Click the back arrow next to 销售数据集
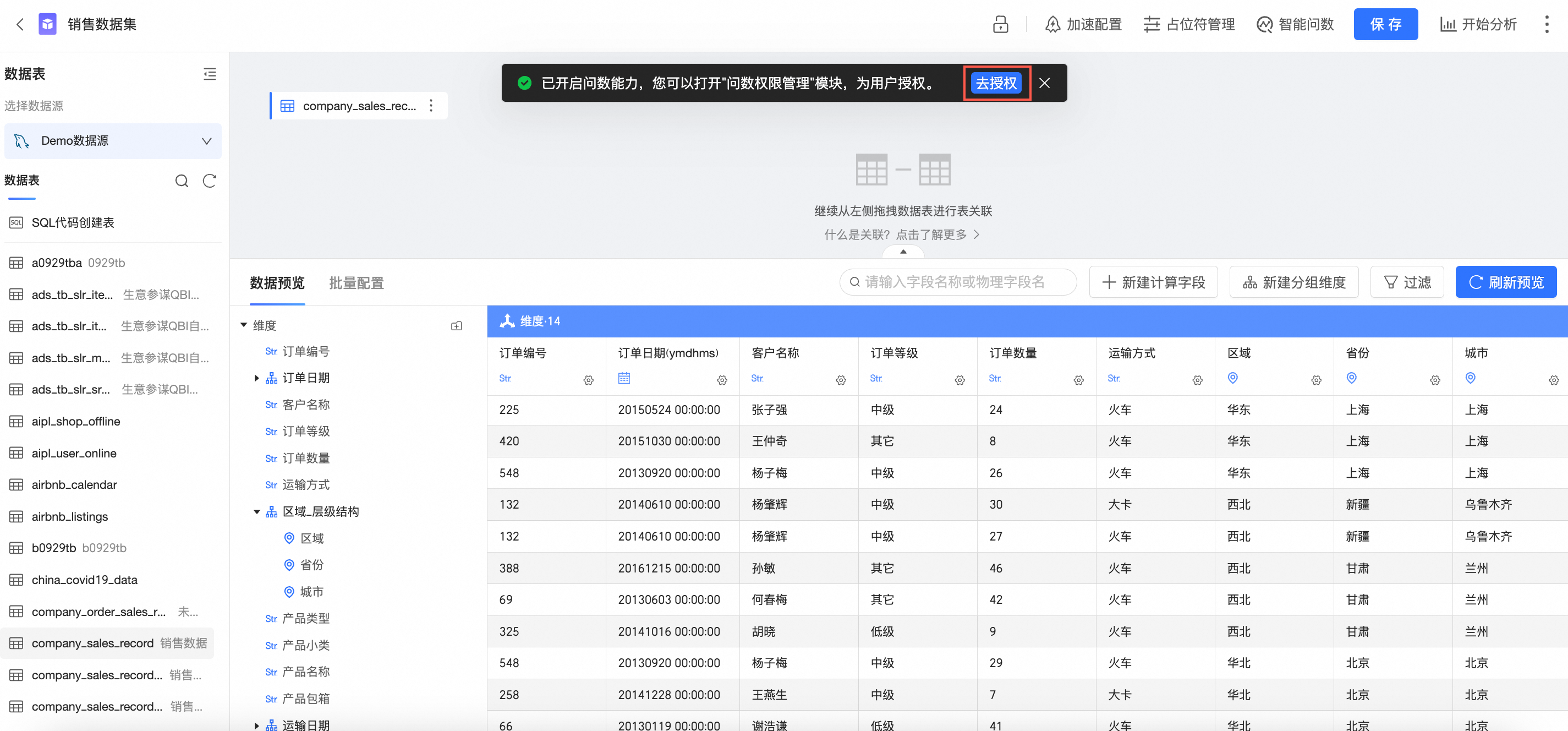1568x731 pixels. pos(20,24)
